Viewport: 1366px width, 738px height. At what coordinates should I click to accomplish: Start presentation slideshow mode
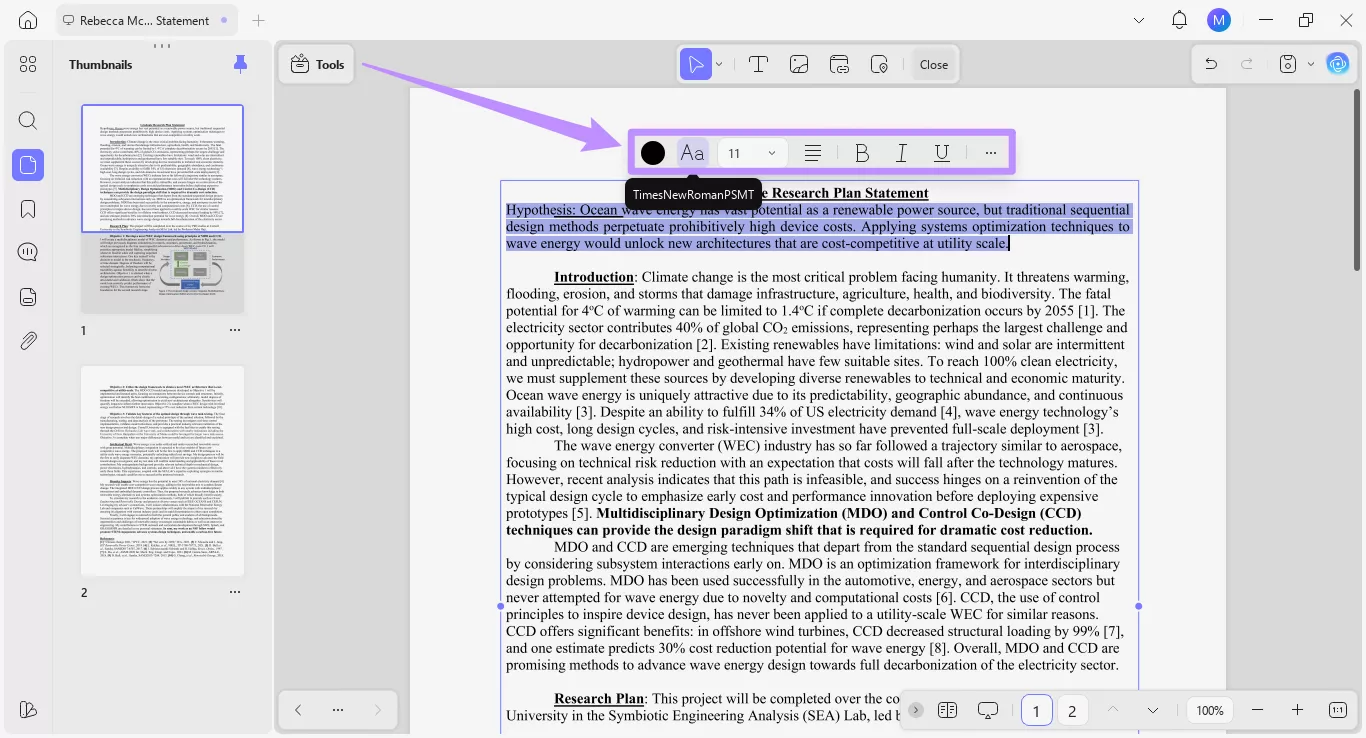click(988, 710)
